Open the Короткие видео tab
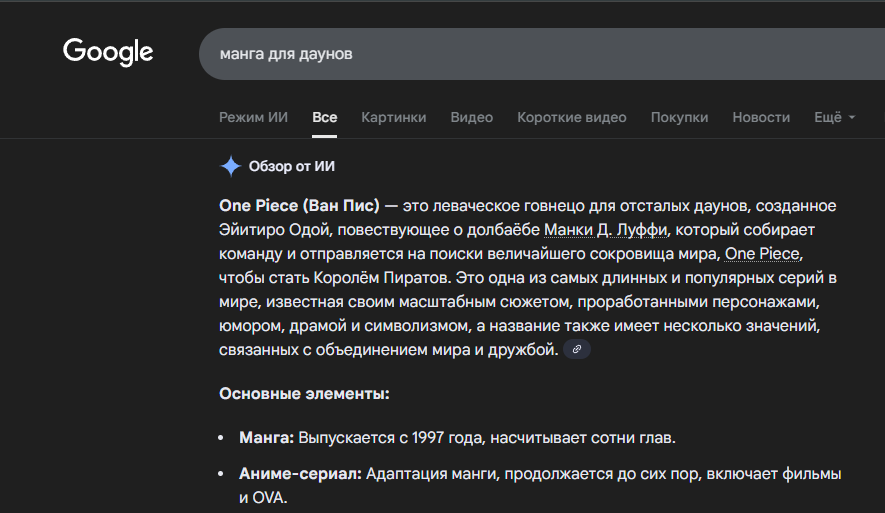The width and height of the screenshot is (885, 513). (571, 117)
